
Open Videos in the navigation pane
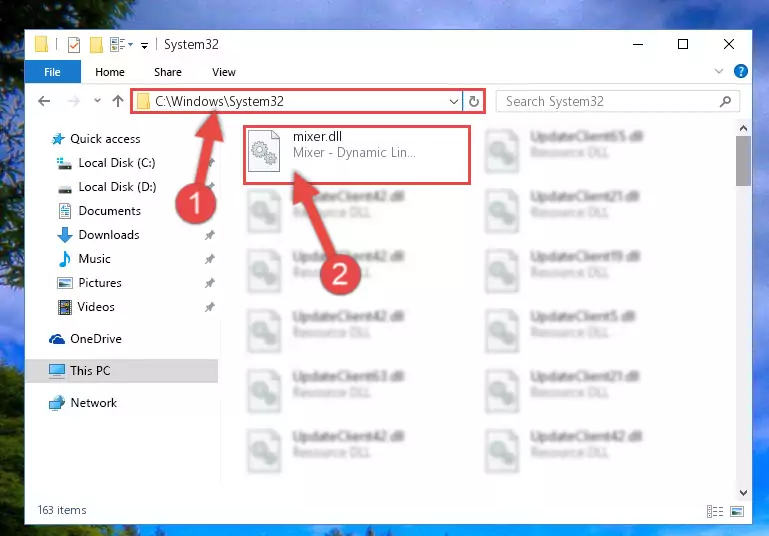96,307
